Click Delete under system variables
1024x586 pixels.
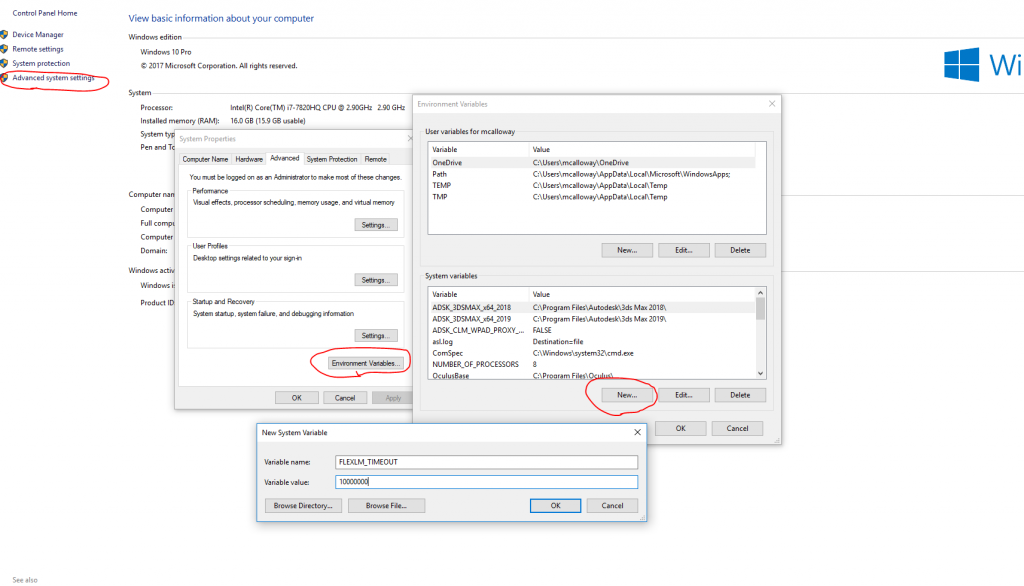tap(740, 395)
